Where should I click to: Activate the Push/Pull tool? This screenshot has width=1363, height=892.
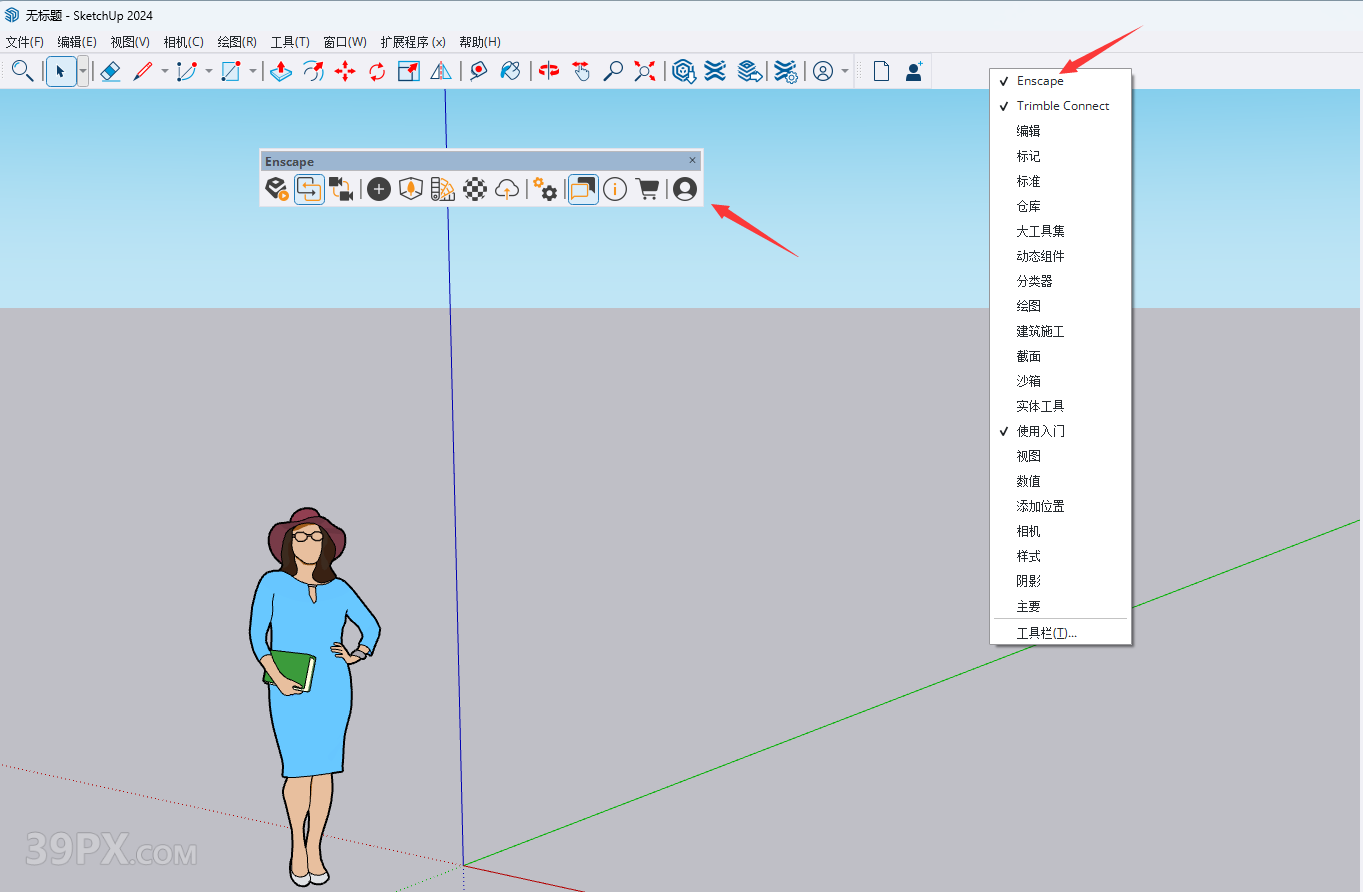coord(281,71)
